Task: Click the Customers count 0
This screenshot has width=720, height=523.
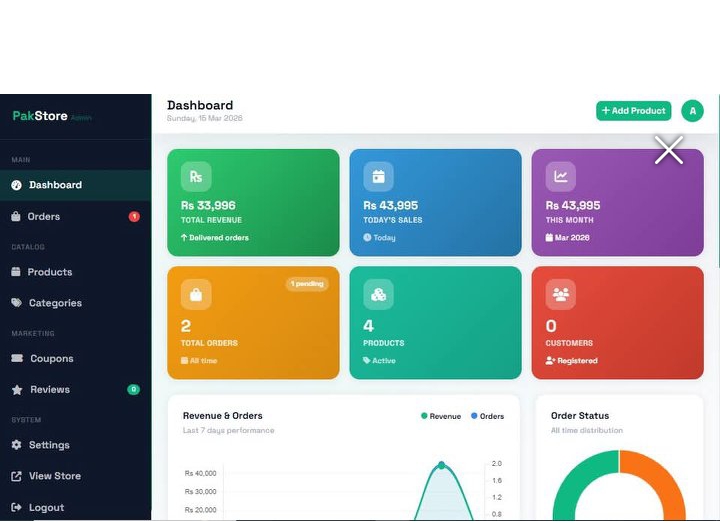Action: pyautogui.click(x=551, y=326)
